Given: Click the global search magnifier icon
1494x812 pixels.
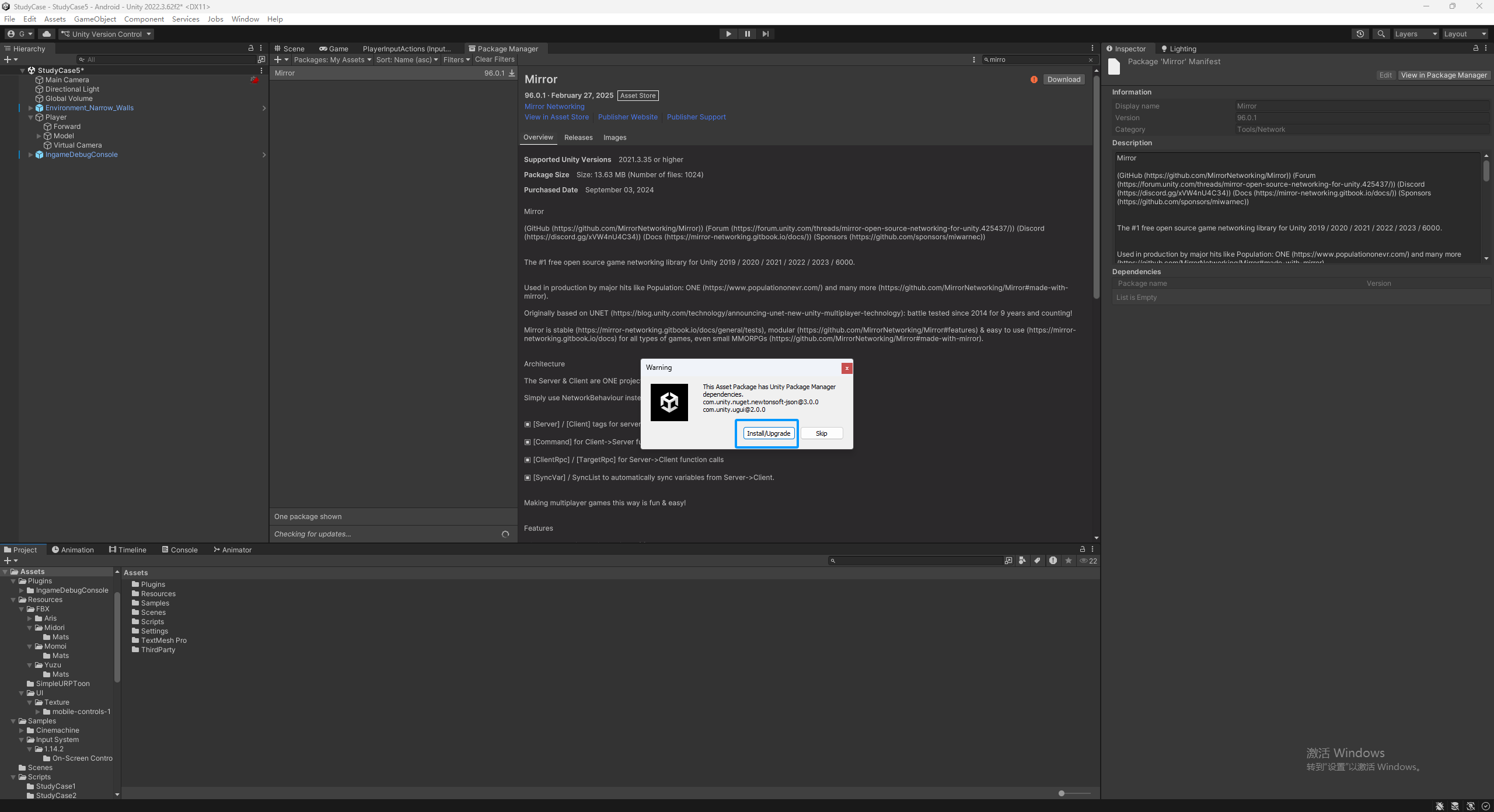Looking at the screenshot, I should click(1381, 34).
